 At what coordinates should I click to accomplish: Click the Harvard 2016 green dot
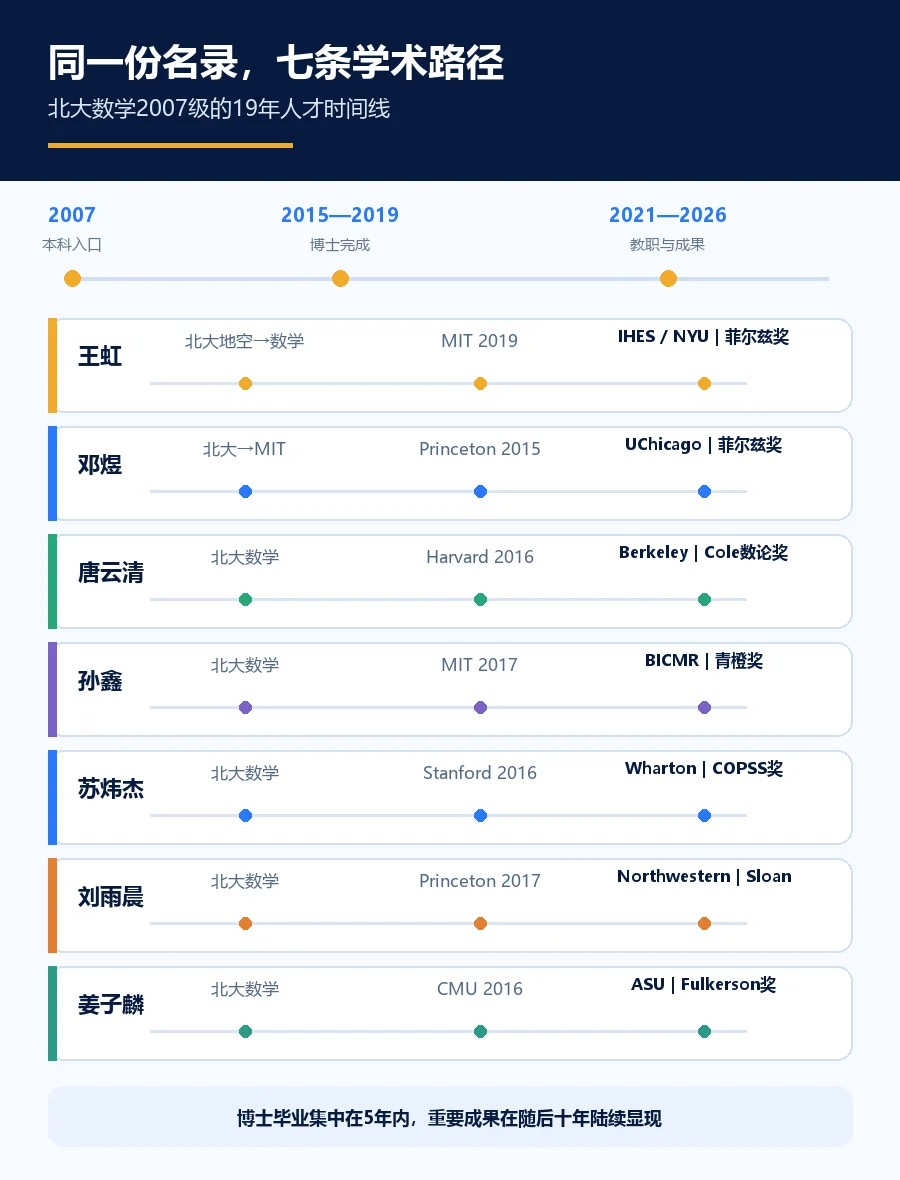pyautogui.click(x=480, y=600)
